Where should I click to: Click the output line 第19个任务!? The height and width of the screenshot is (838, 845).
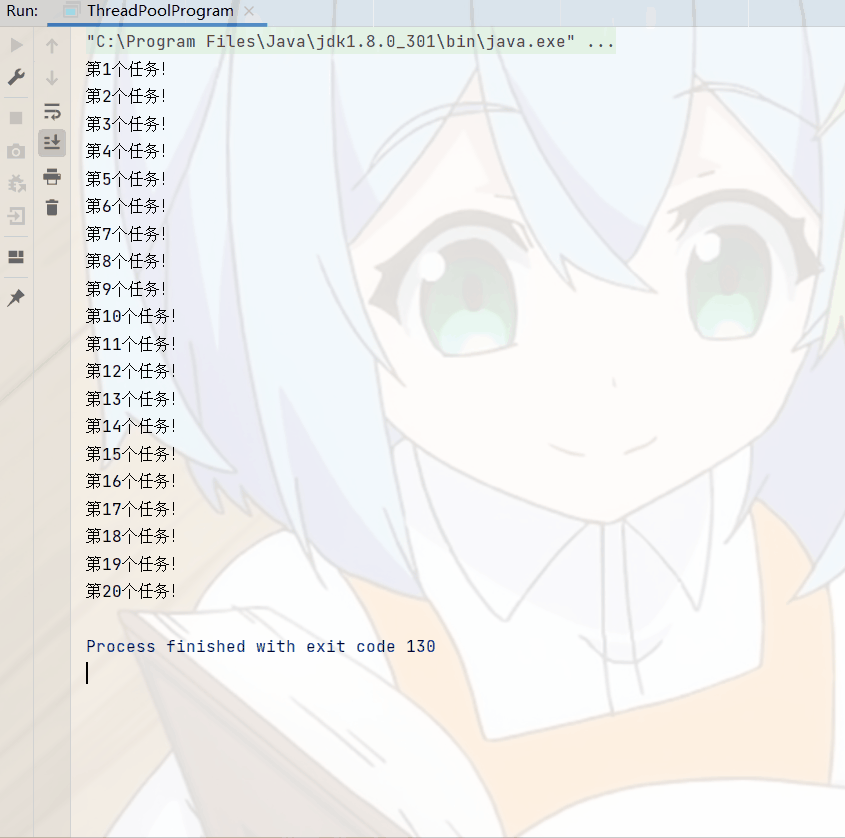[x=131, y=564]
